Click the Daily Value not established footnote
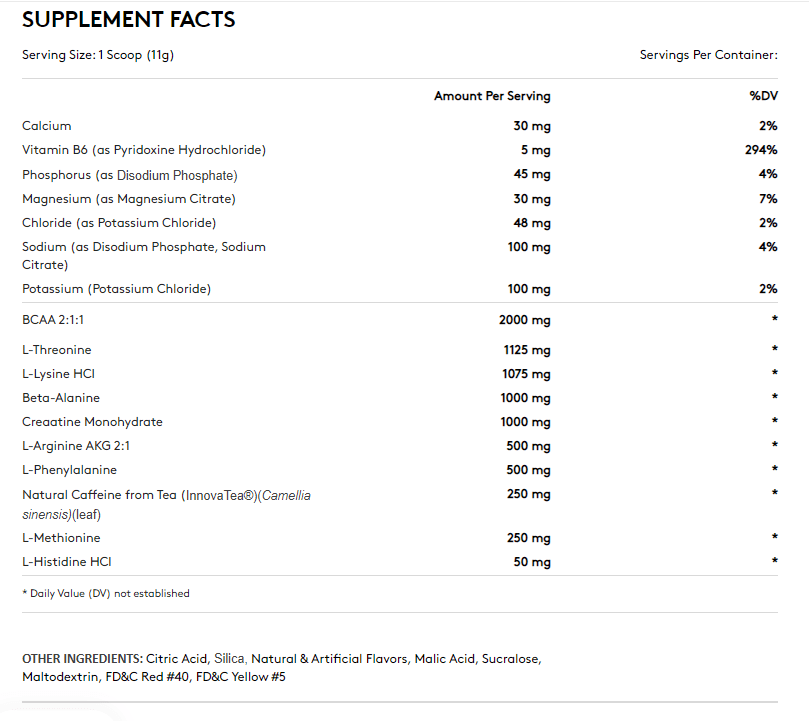Screen dimensions: 809x721 click(x=105, y=593)
